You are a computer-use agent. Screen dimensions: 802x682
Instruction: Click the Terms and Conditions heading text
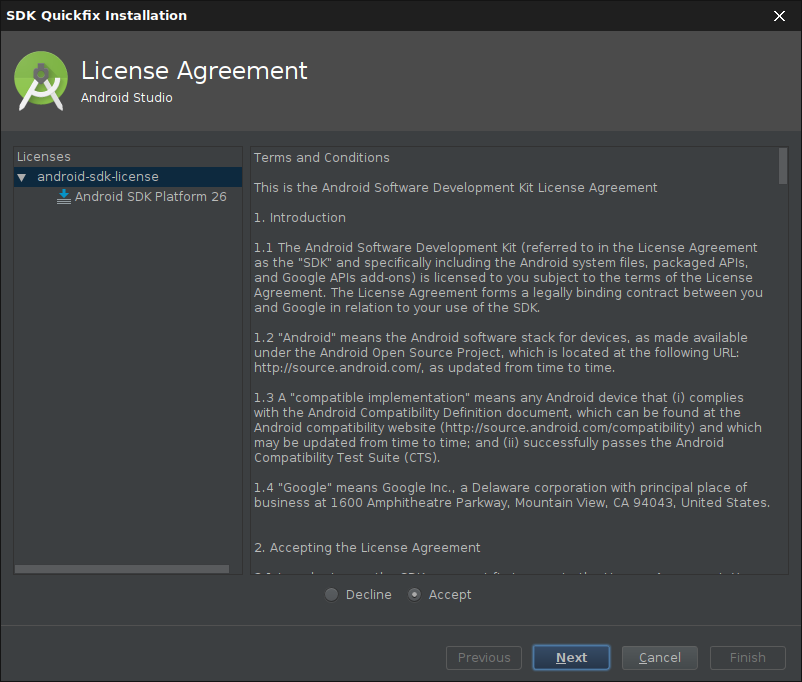click(322, 157)
